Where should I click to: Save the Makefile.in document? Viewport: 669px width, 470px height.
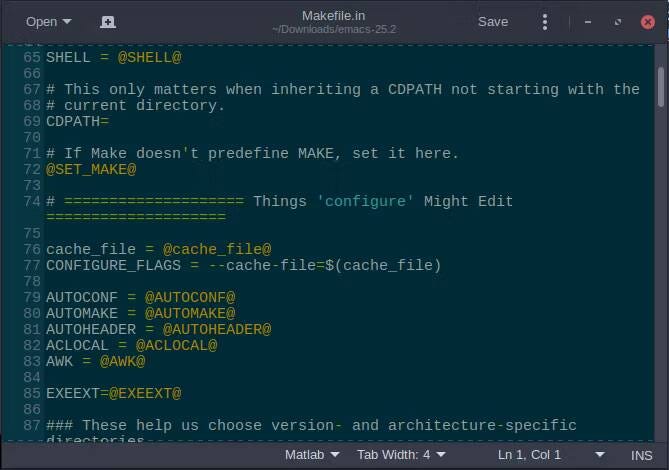tap(492, 21)
